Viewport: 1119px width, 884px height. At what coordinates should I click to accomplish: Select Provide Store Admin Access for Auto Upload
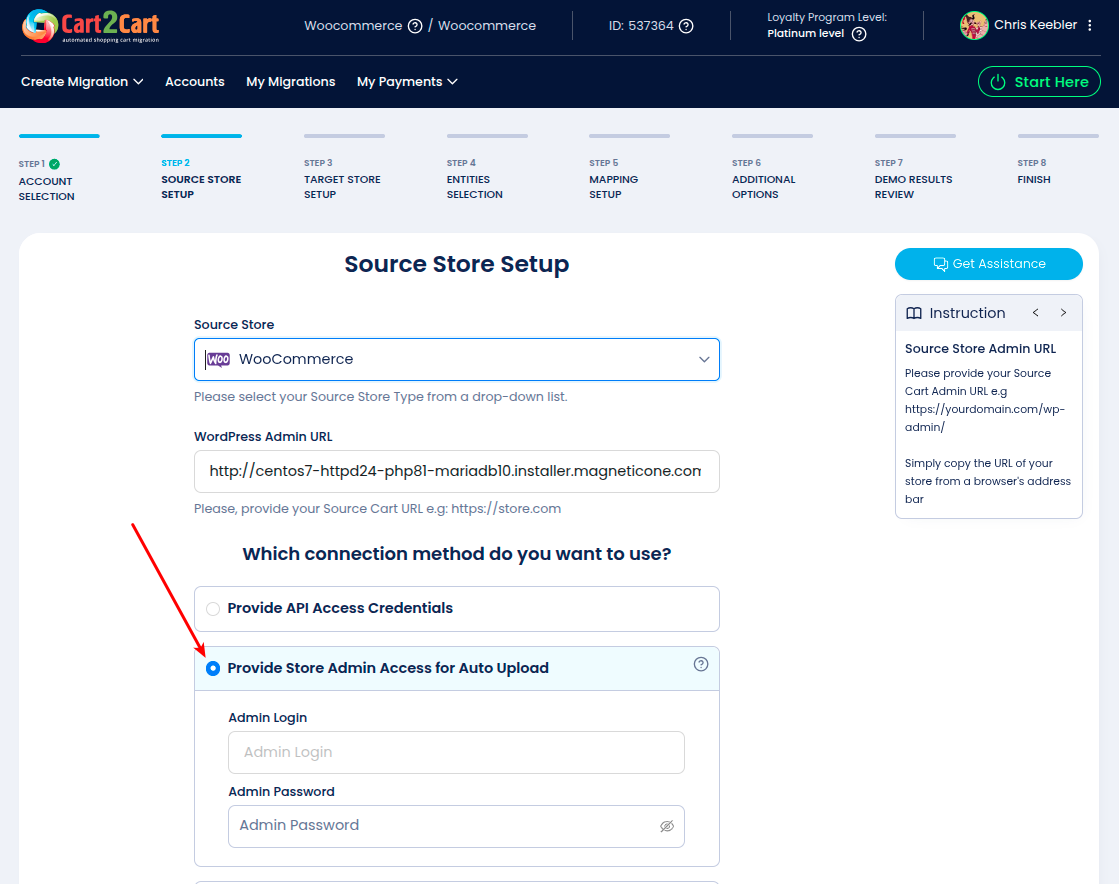pyautogui.click(x=212, y=668)
